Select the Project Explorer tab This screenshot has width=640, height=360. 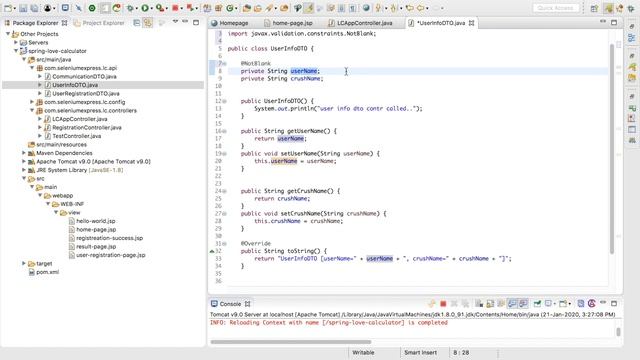pos(99,23)
